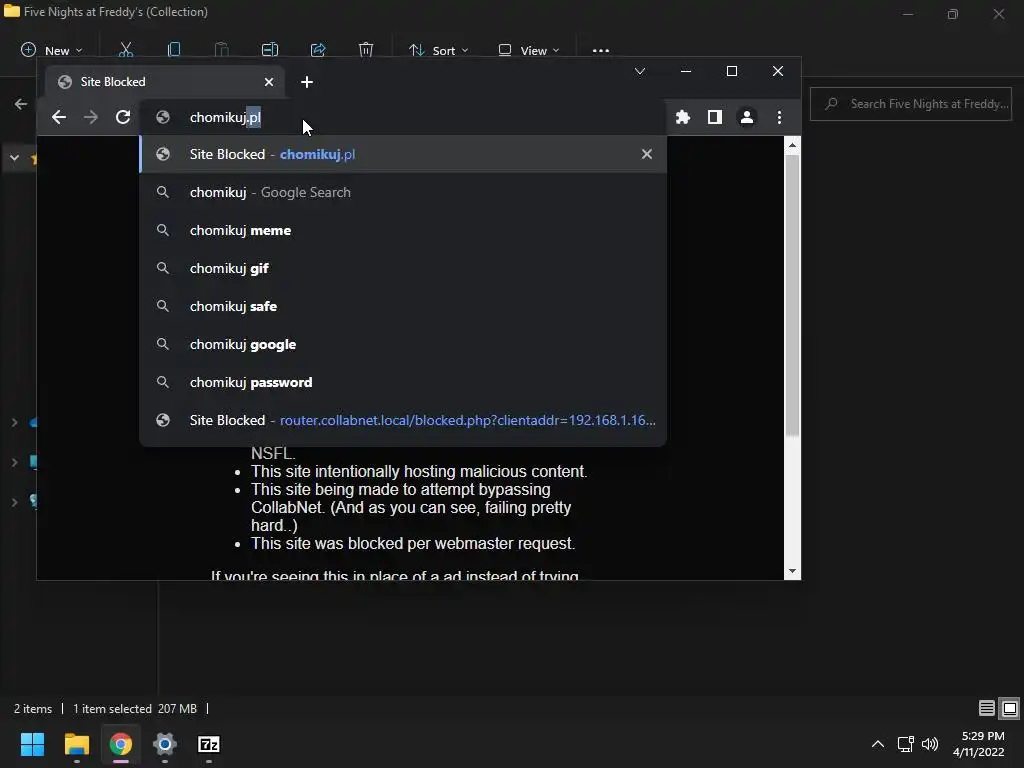Show hidden system tray icons
The height and width of the screenshot is (768, 1024).
878,744
